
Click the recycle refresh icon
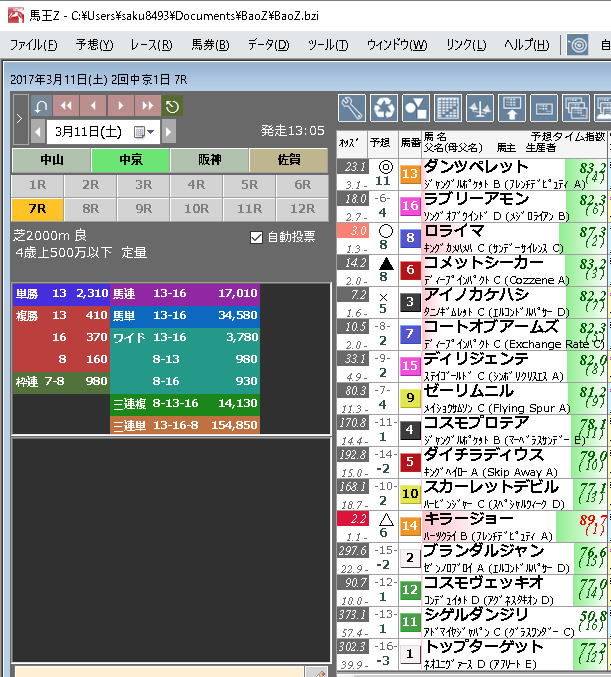point(384,108)
